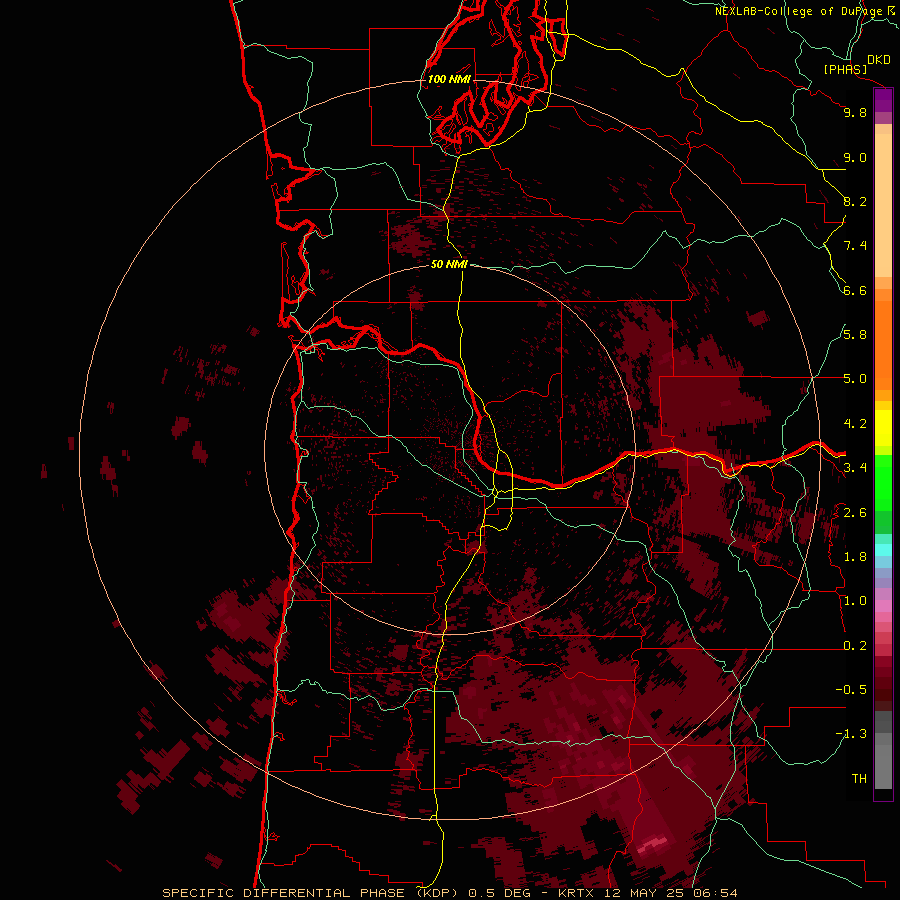
Task: Click the 8.2 value on color scale
Action: (855, 201)
